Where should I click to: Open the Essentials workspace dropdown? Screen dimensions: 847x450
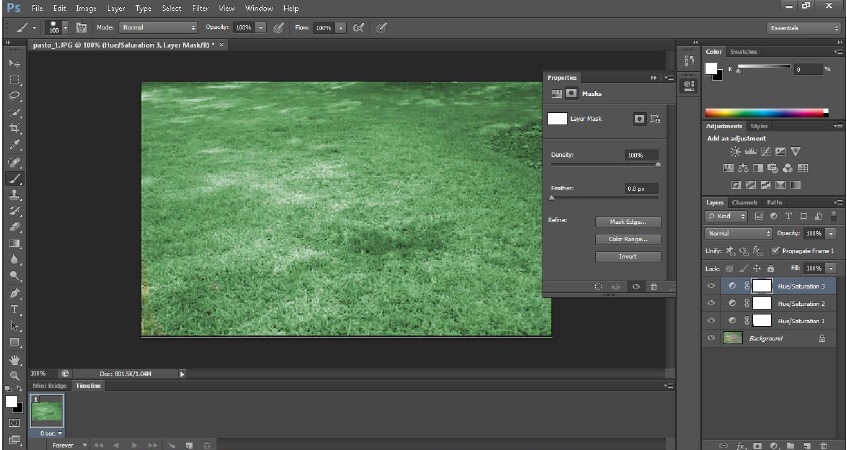(x=804, y=28)
